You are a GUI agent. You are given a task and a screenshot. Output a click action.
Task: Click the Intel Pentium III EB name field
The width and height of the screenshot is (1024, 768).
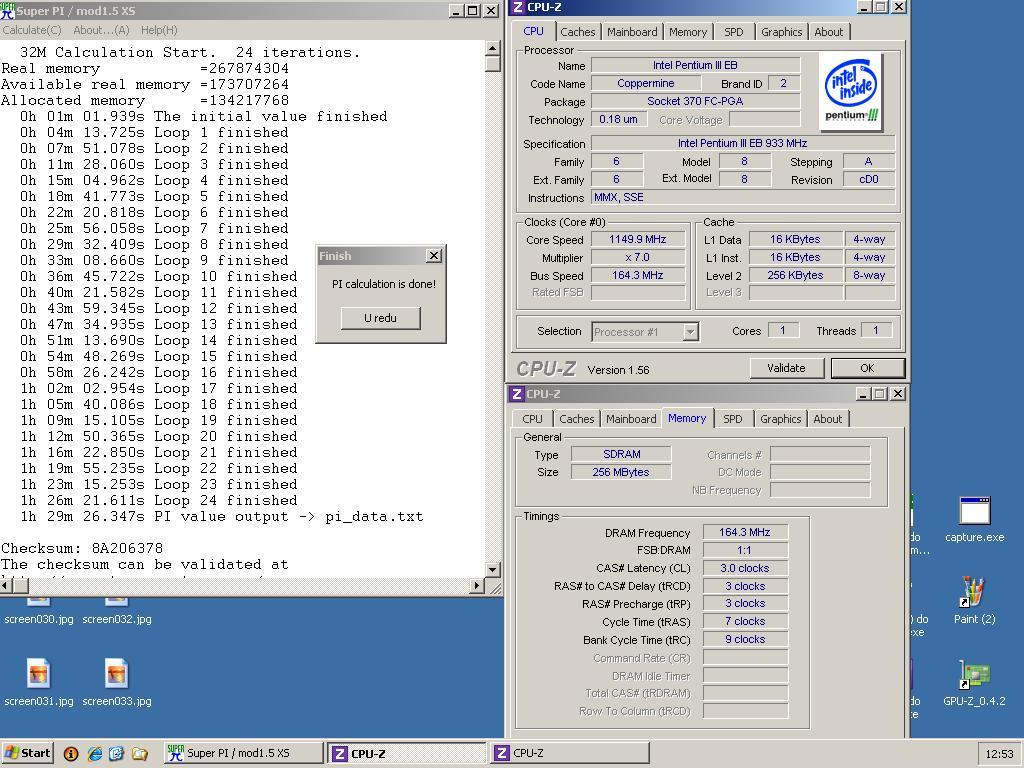696,65
